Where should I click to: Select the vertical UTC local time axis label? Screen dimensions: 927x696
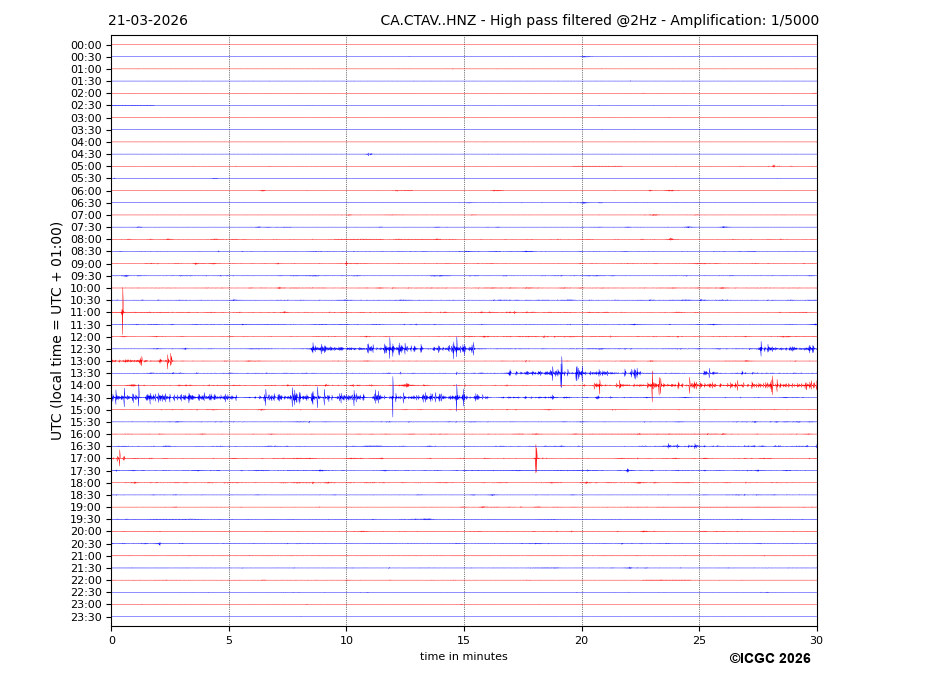(57, 330)
